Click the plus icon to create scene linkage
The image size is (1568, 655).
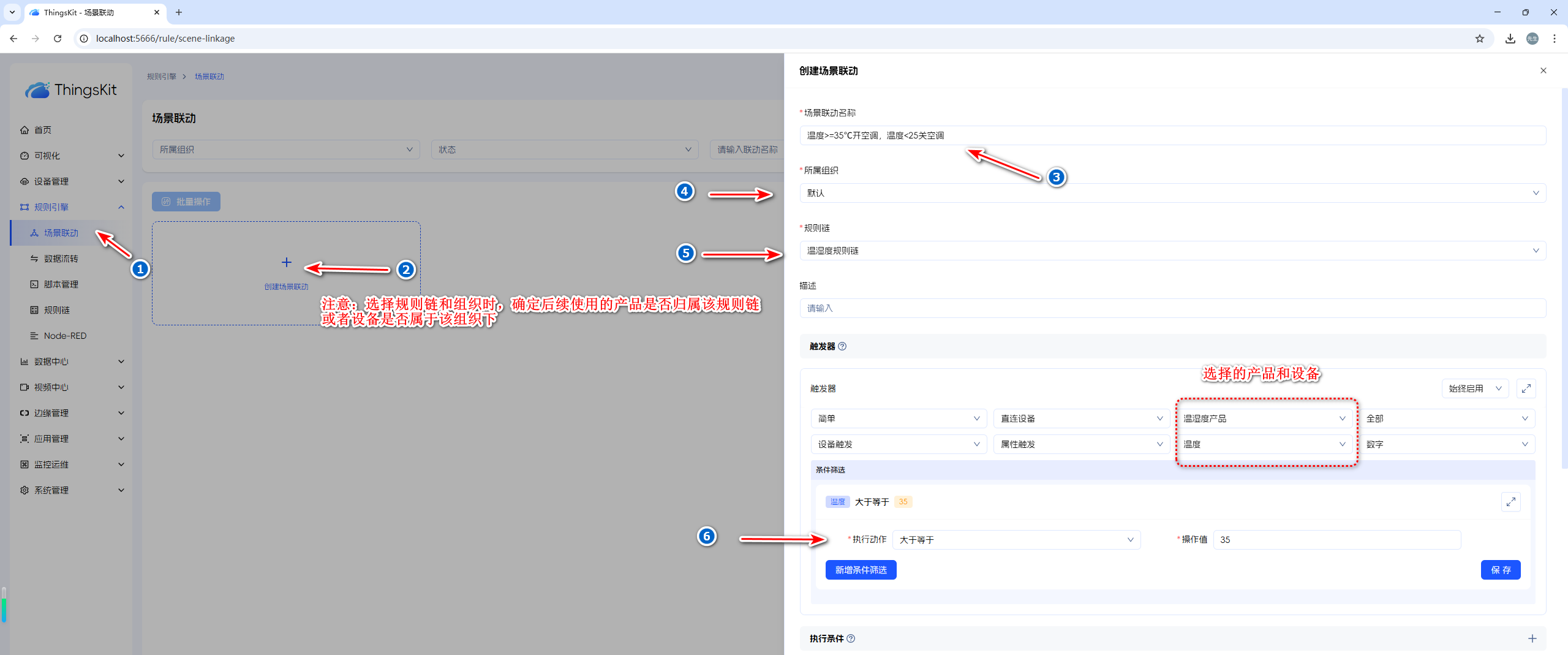click(x=286, y=263)
